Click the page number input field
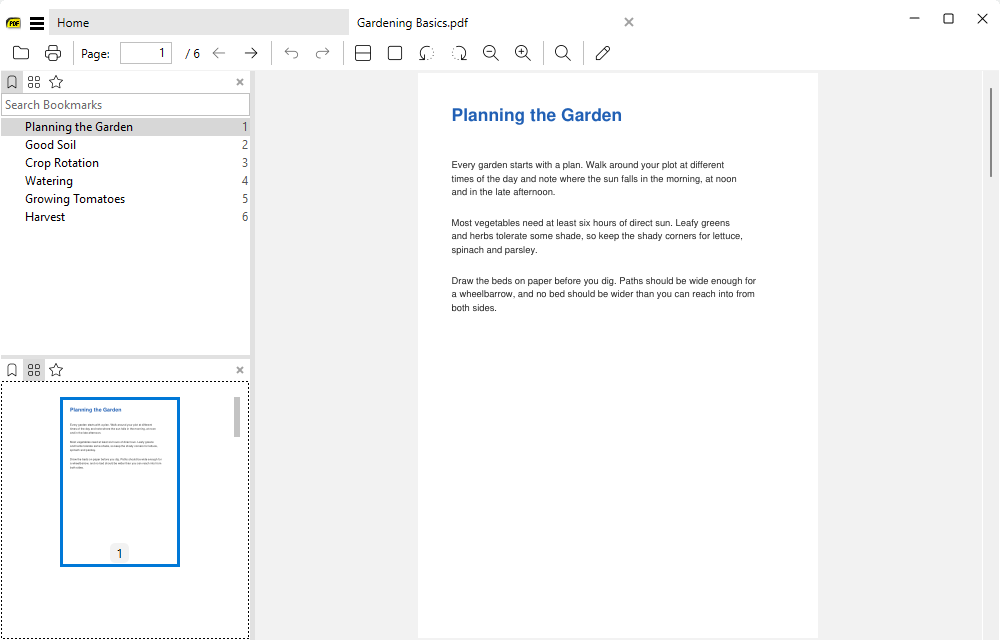 [146, 53]
